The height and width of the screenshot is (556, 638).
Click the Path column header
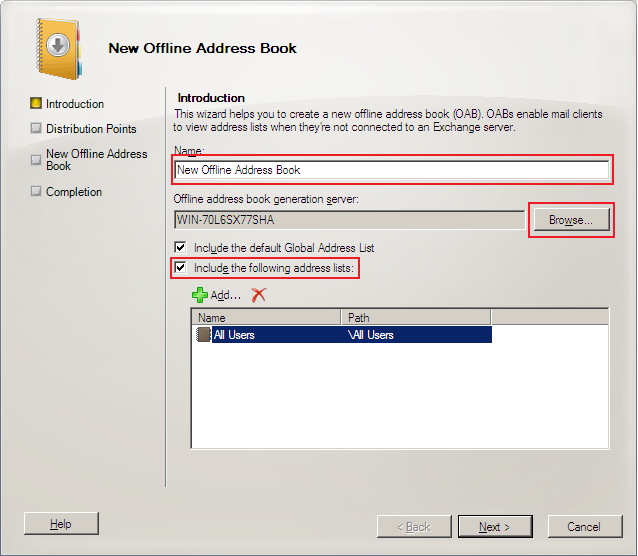pyautogui.click(x=416, y=317)
